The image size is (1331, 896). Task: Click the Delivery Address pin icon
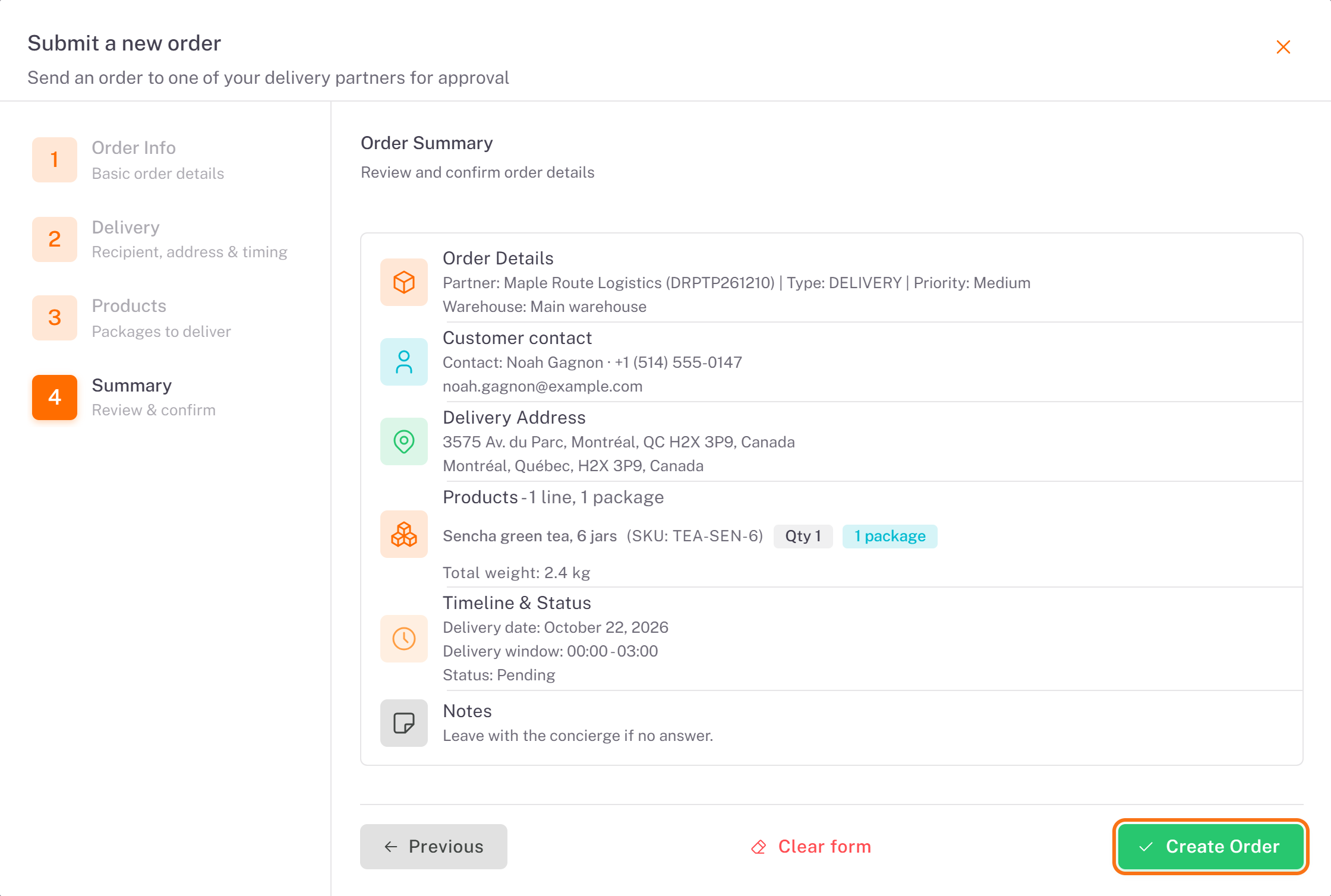click(x=404, y=441)
